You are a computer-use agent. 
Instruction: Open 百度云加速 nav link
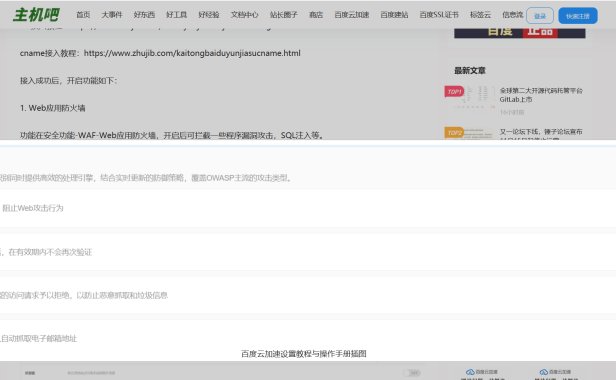(x=352, y=15)
